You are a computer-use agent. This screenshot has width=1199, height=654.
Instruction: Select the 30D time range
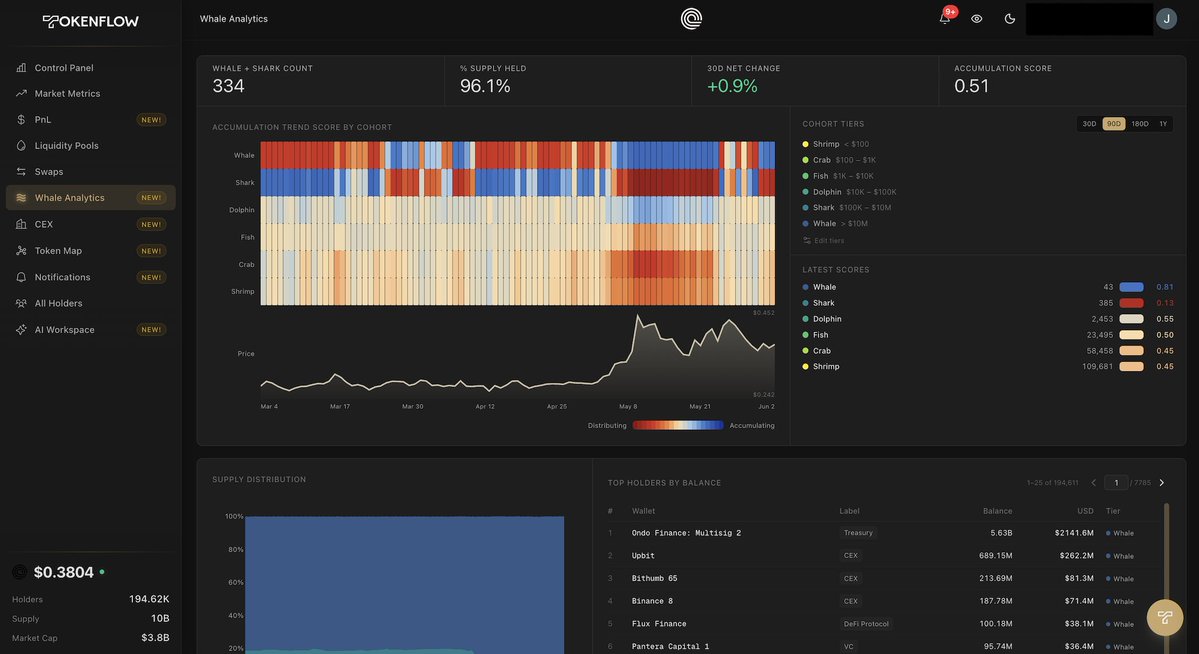(x=1089, y=124)
